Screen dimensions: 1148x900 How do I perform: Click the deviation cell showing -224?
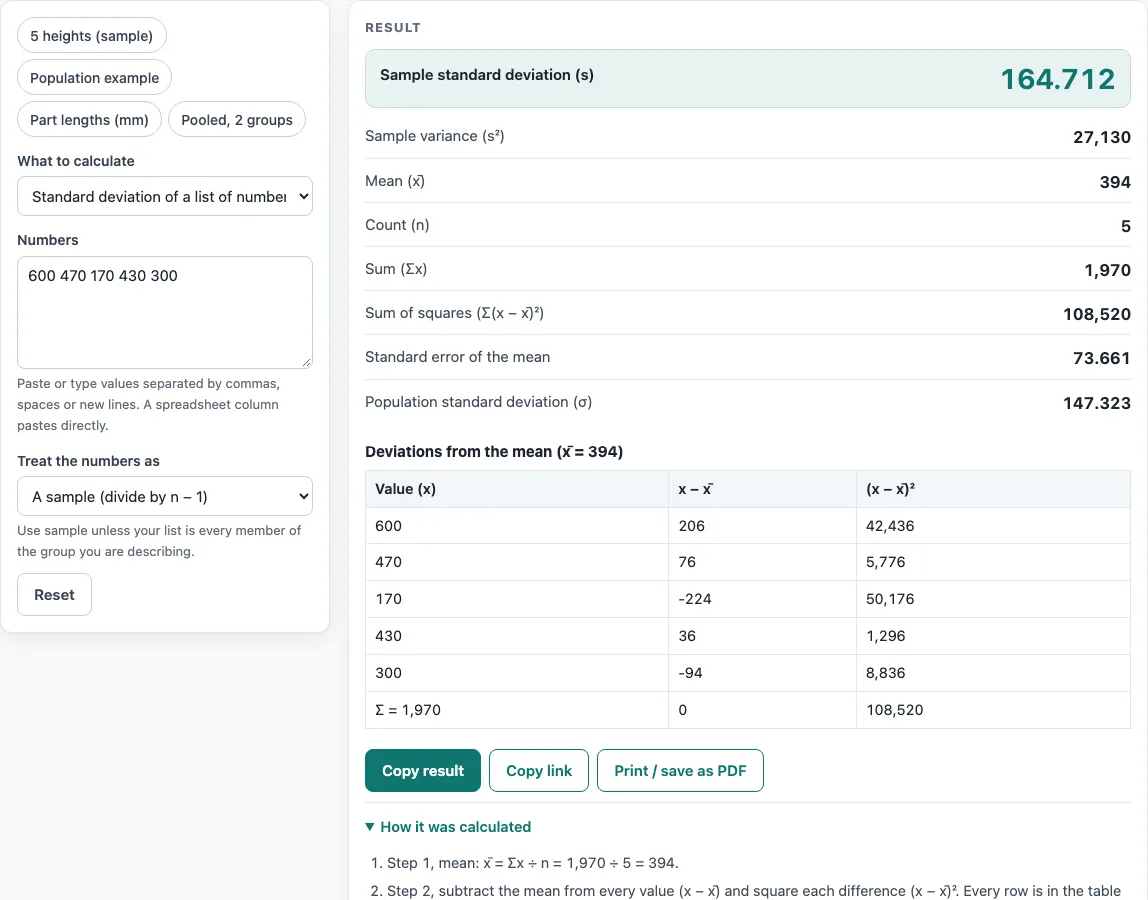tap(762, 599)
